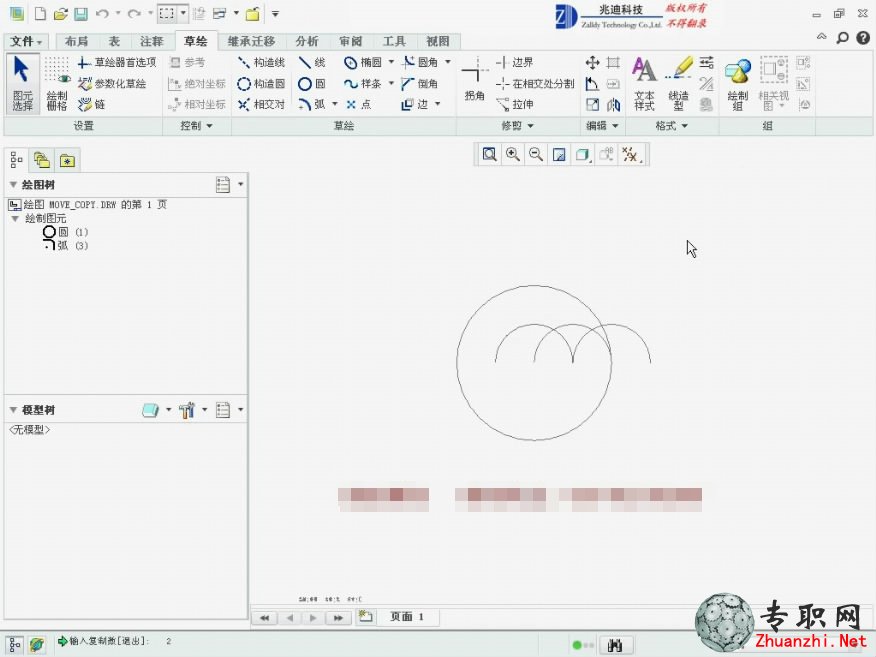Go to the next sheet arrow button

[x=313, y=617]
